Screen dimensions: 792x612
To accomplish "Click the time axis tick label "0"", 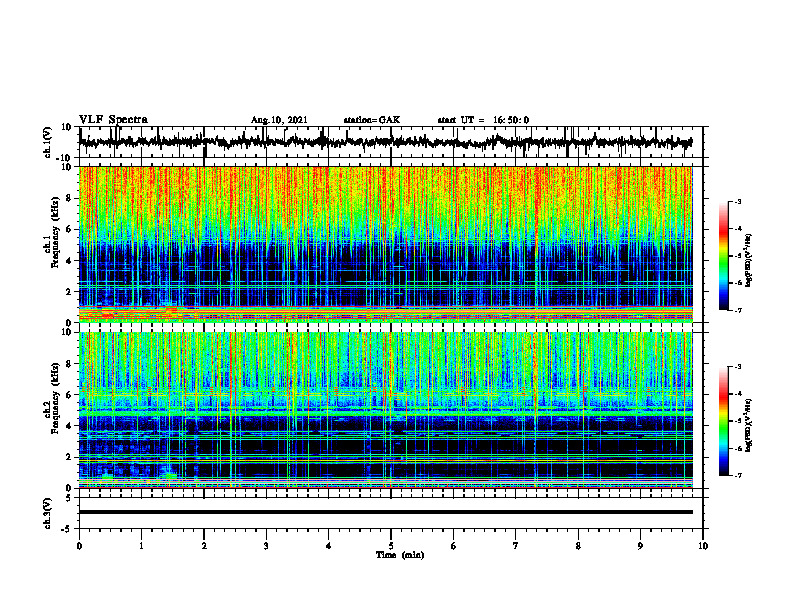I will pos(79,546).
